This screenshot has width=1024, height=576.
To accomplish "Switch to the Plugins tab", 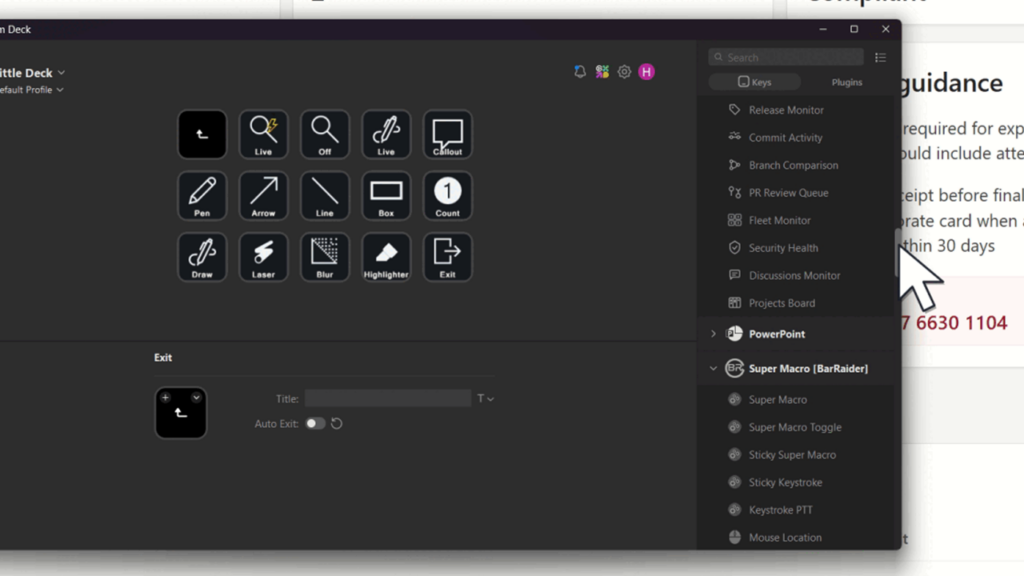I will tap(846, 82).
